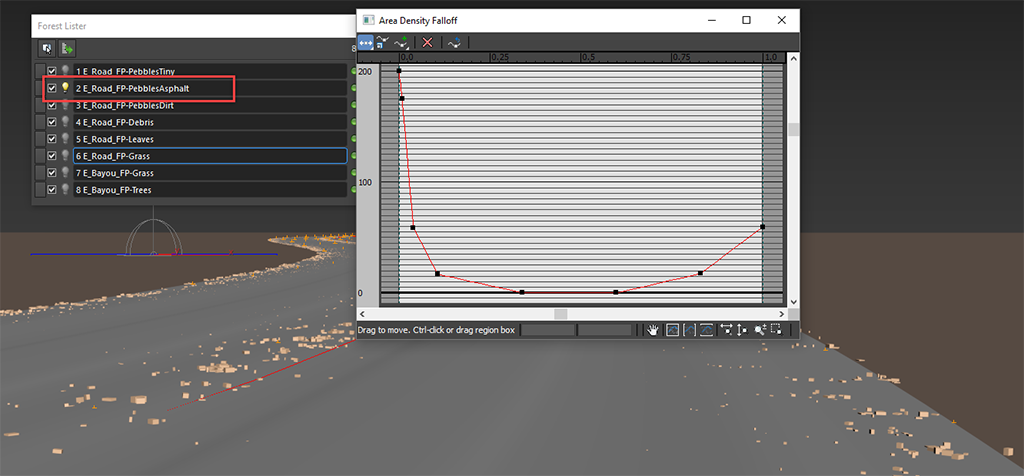Screen dimensions: 1024x476
Task: Click the green arrow icon in Forest Lister
Action: (68, 47)
